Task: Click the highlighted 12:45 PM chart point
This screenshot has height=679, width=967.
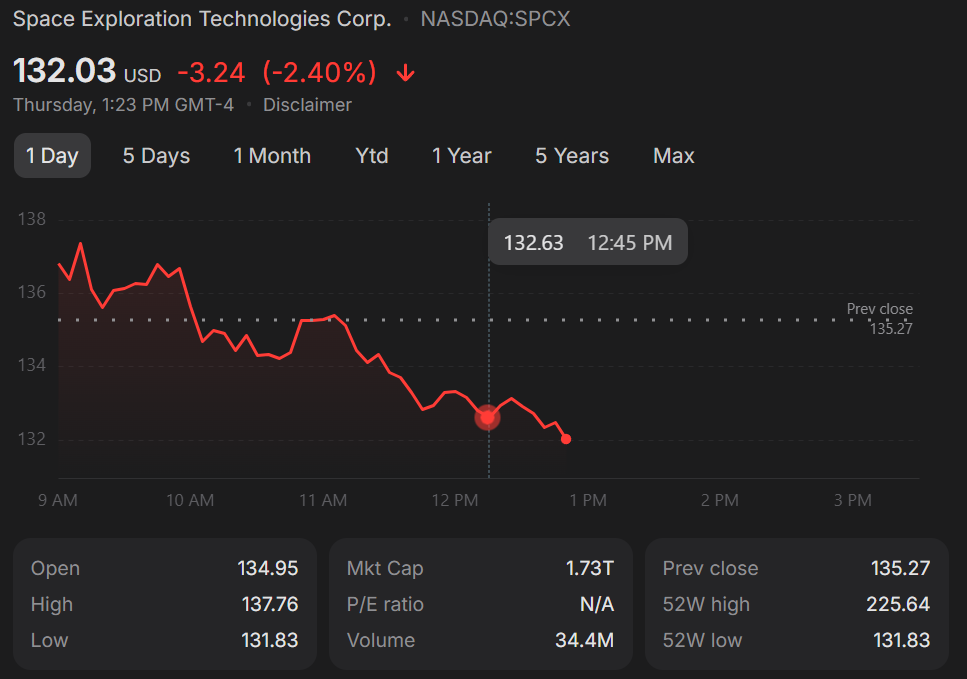Action: pyautogui.click(x=488, y=418)
